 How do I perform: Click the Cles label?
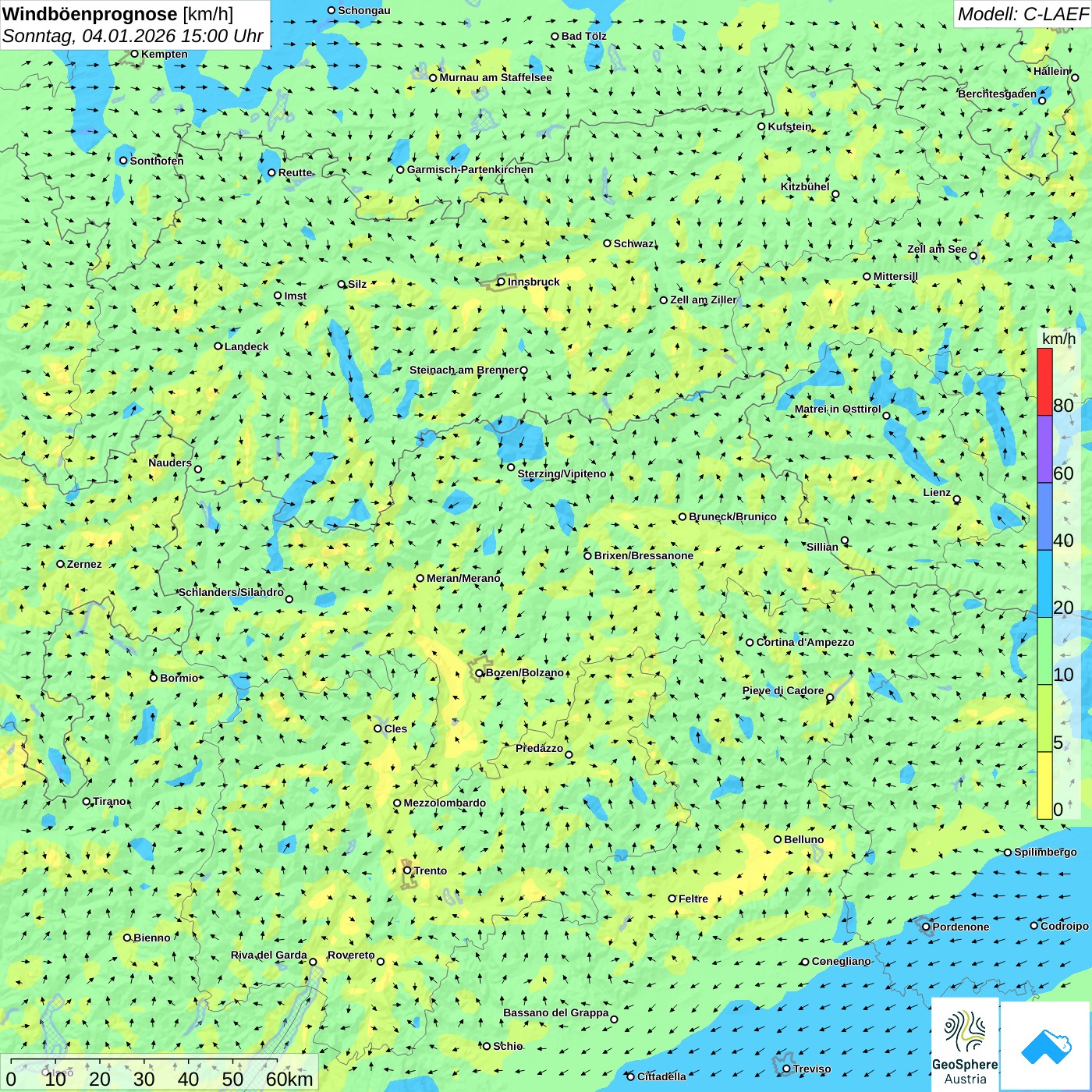395,729
